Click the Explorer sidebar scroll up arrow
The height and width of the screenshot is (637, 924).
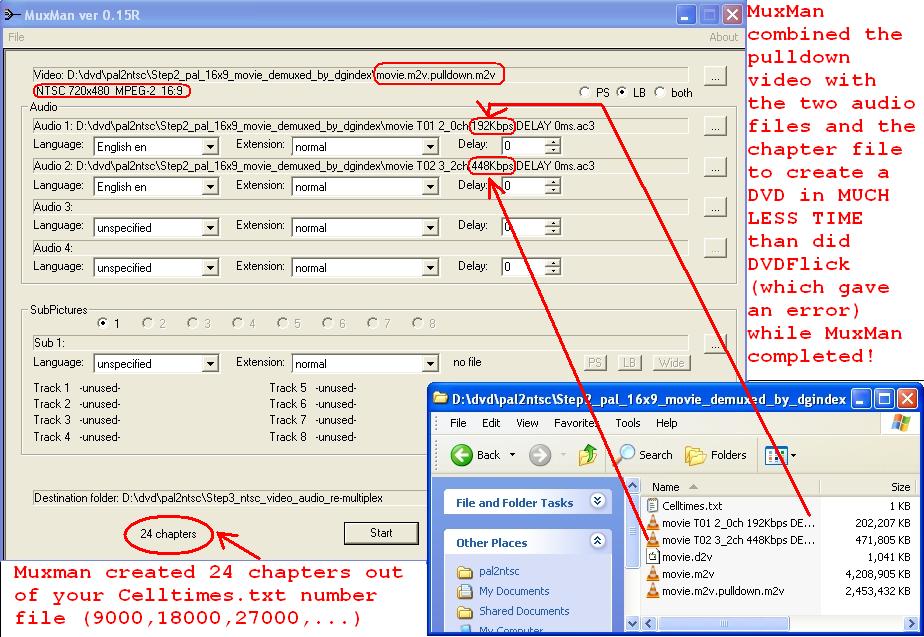coord(632,487)
